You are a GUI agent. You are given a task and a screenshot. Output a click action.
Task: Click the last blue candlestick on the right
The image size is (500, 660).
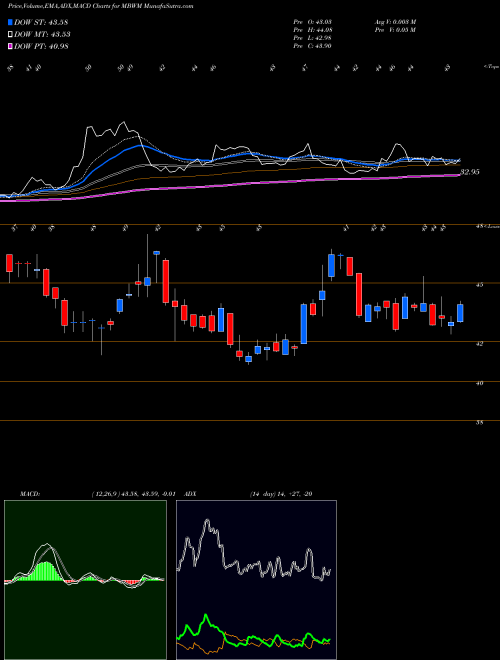point(460,313)
